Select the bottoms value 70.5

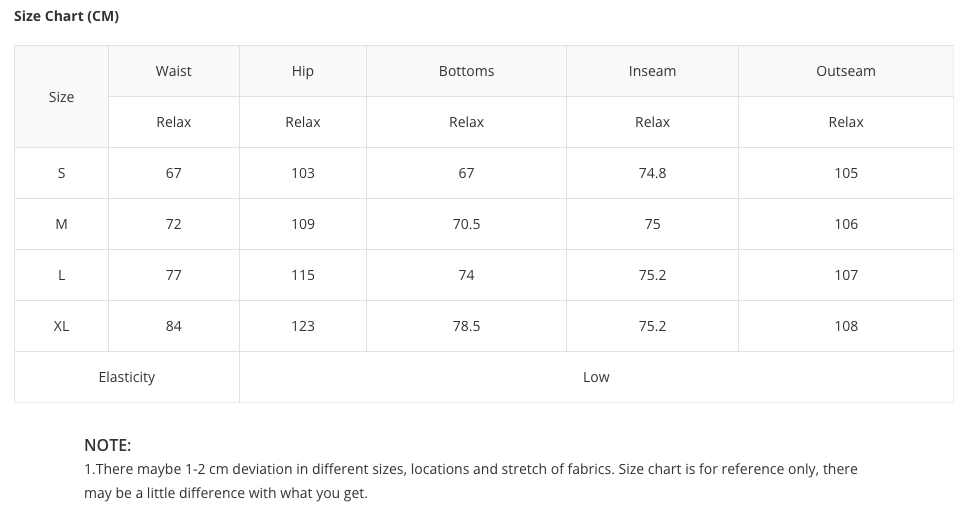click(x=466, y=224)
